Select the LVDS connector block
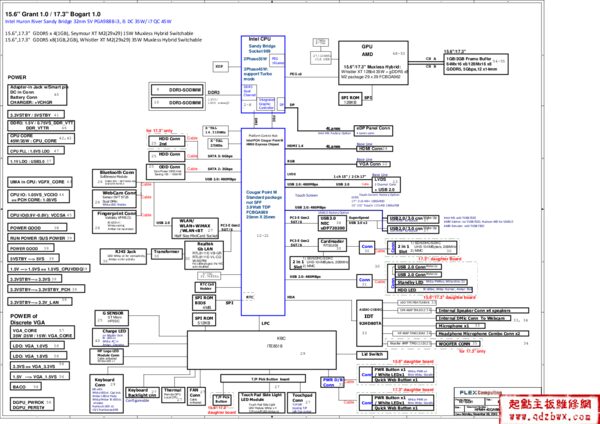Viewport: 600px width, 424px height. coord(386,184)
